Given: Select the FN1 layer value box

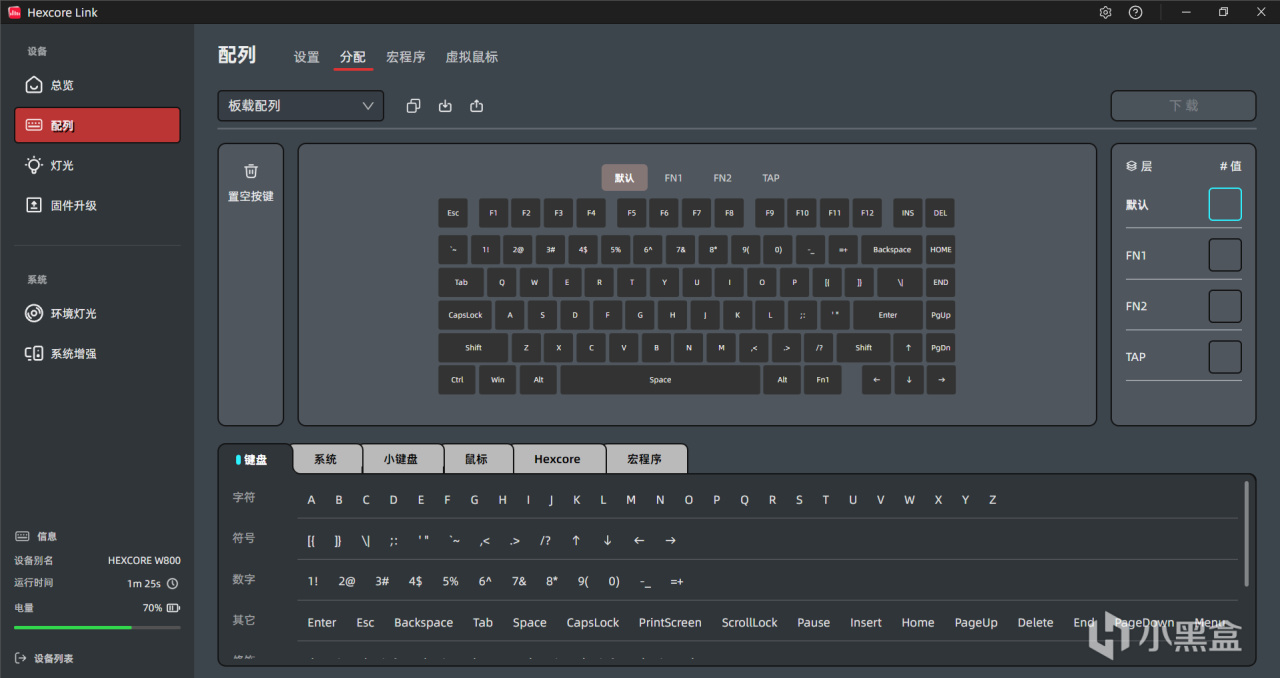Looking at the screenshot, I should coord(1225,255).
